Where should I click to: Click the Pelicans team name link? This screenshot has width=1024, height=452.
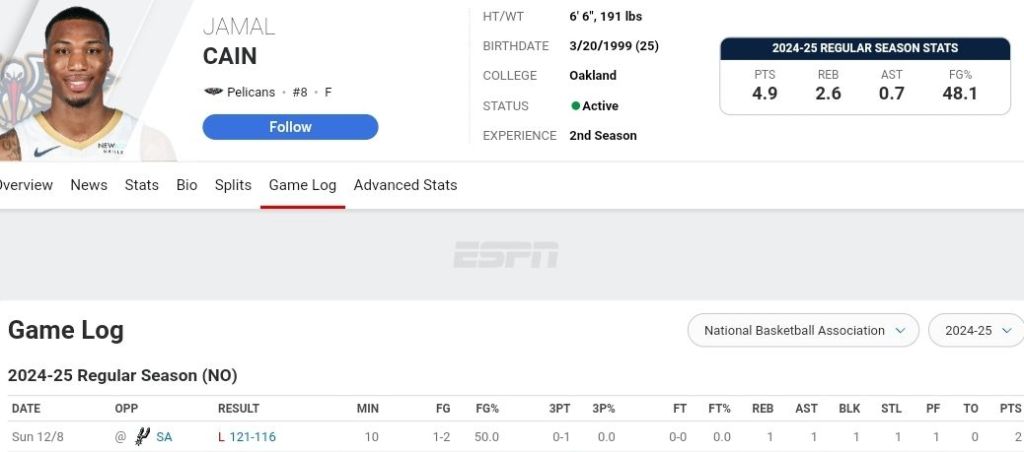[251, 92]
